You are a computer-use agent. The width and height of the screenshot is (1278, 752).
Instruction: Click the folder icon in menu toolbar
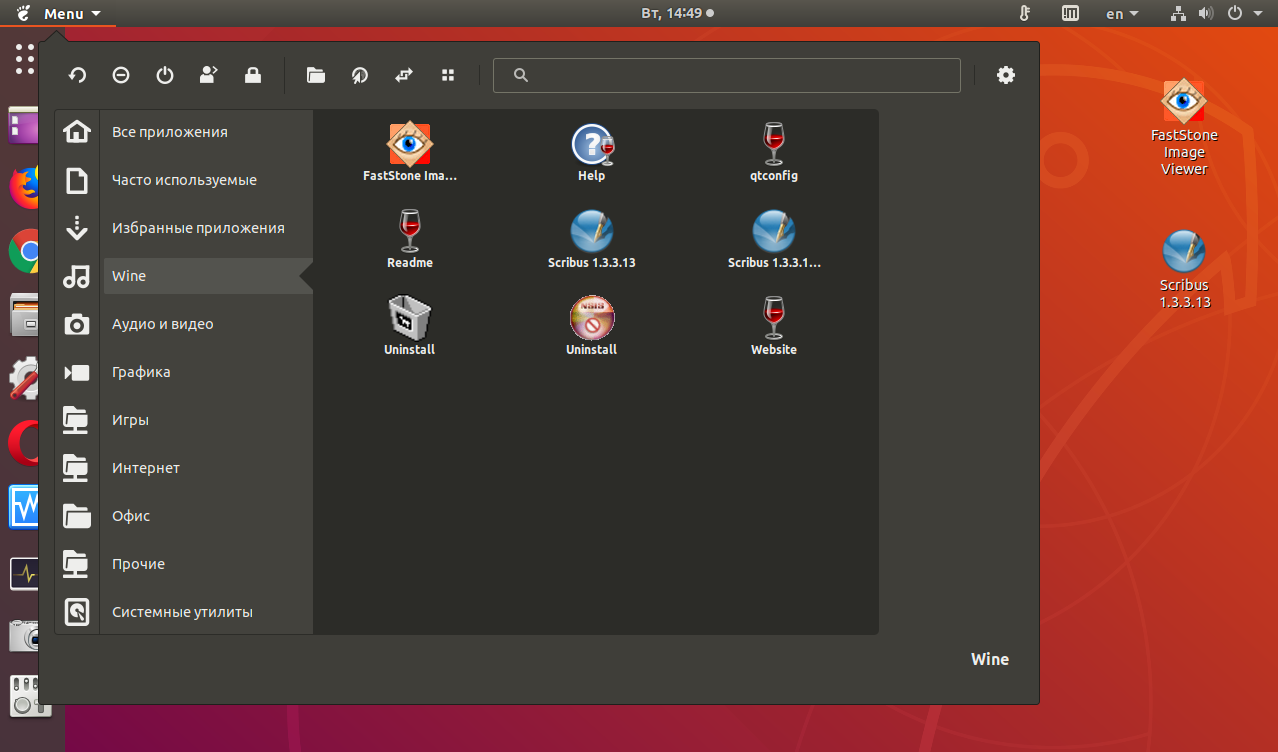click(316, 75)
